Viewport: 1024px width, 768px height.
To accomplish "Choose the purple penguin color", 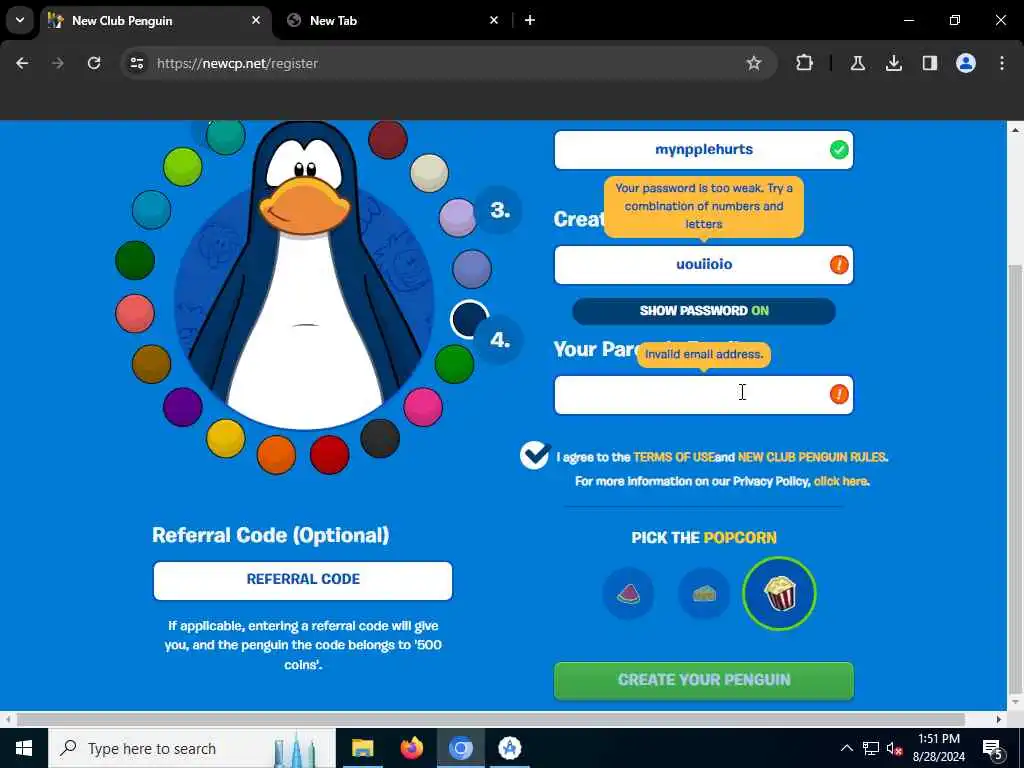I will pyautogui.click(x=183, y=407).
